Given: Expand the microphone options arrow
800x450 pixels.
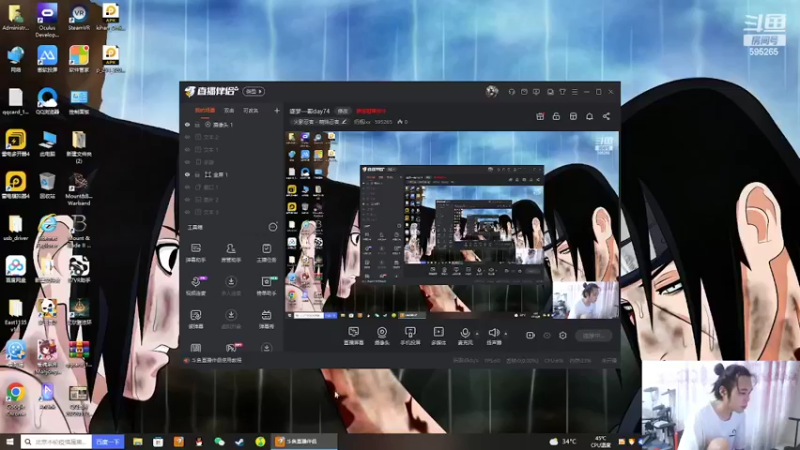Looking at the screenshot, I should (477, 334).
